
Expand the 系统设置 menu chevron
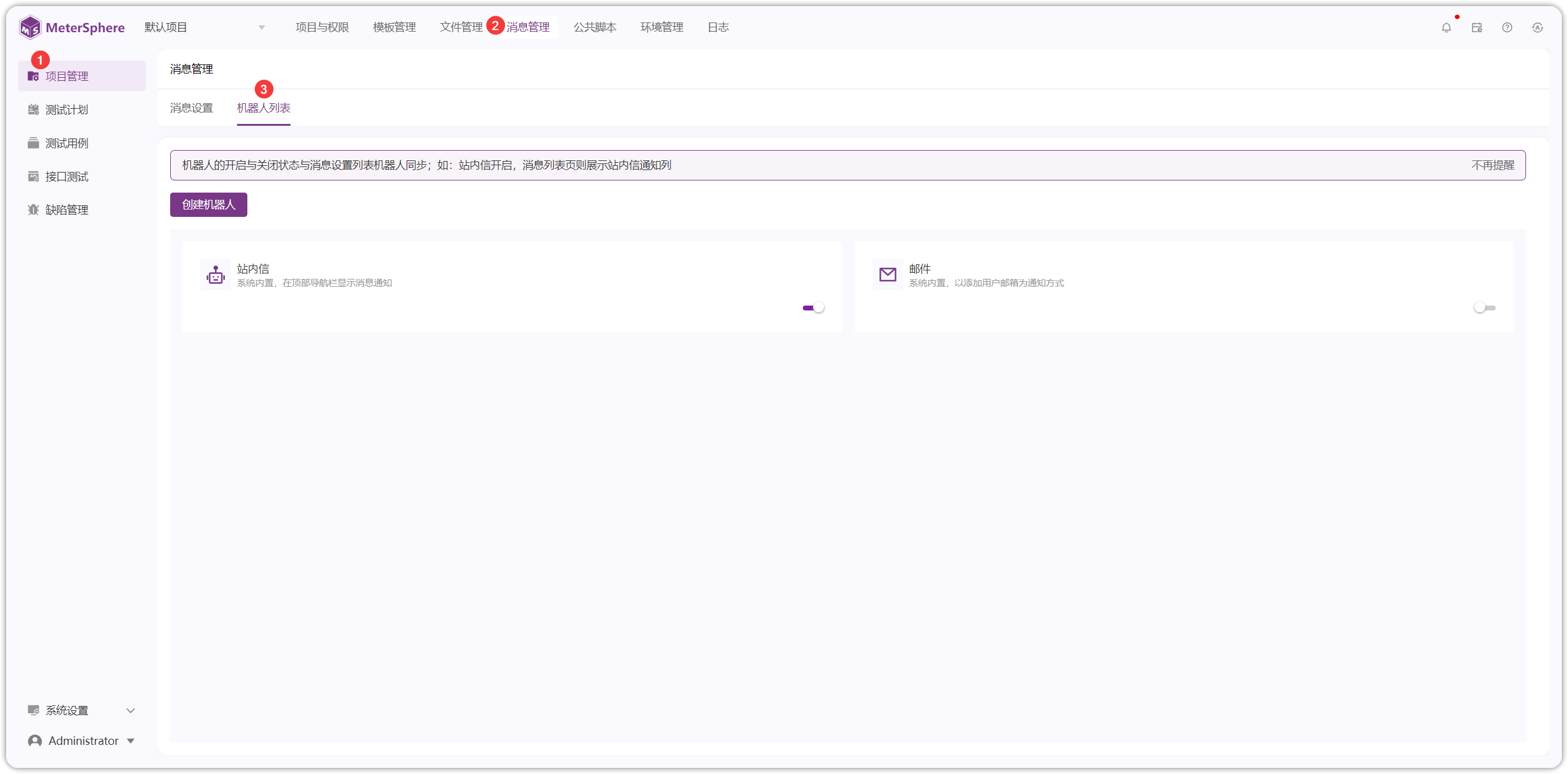pyautogui.click(x=130, y=710)
